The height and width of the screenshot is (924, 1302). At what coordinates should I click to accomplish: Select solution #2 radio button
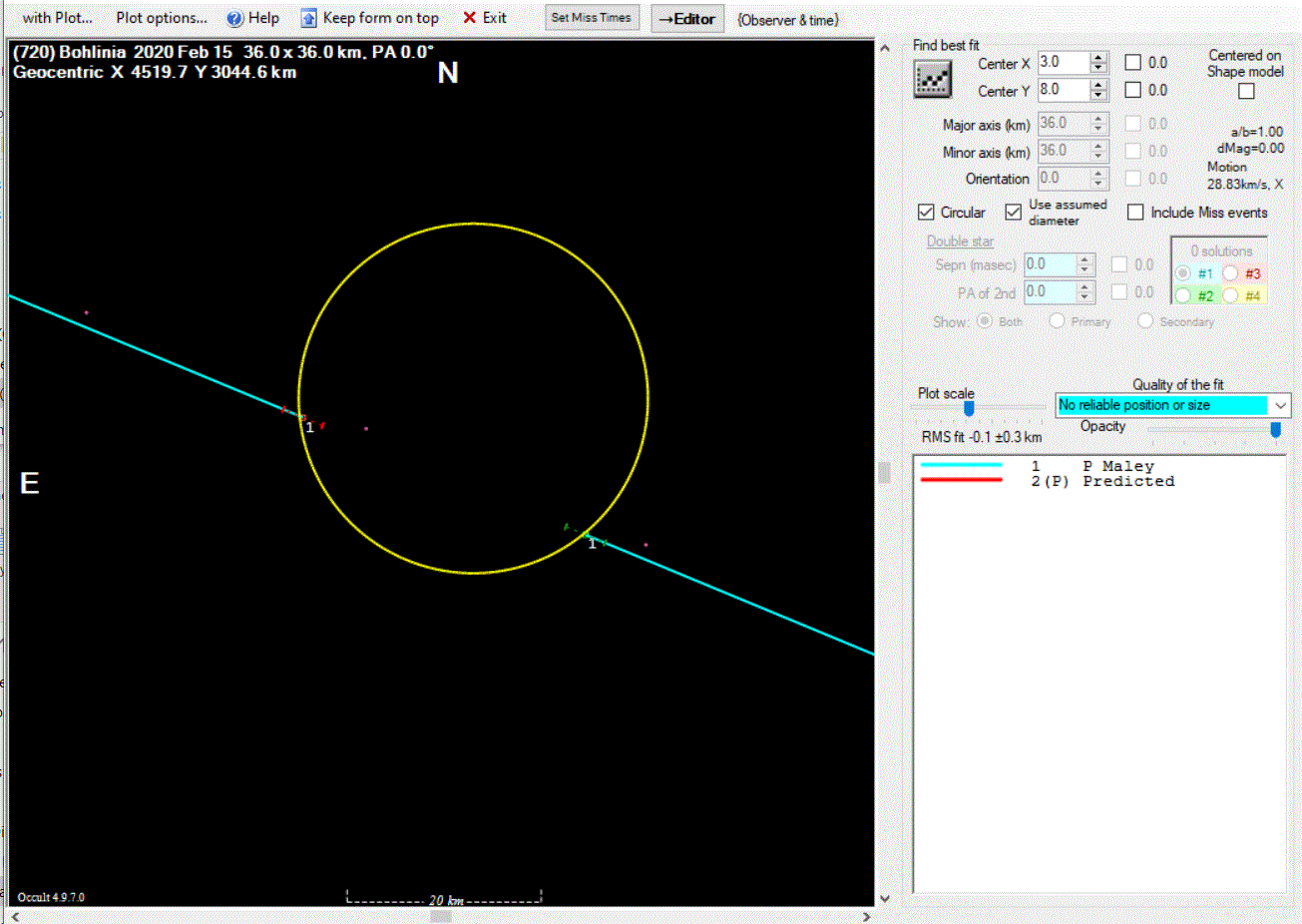click(x=1183, y=295)
